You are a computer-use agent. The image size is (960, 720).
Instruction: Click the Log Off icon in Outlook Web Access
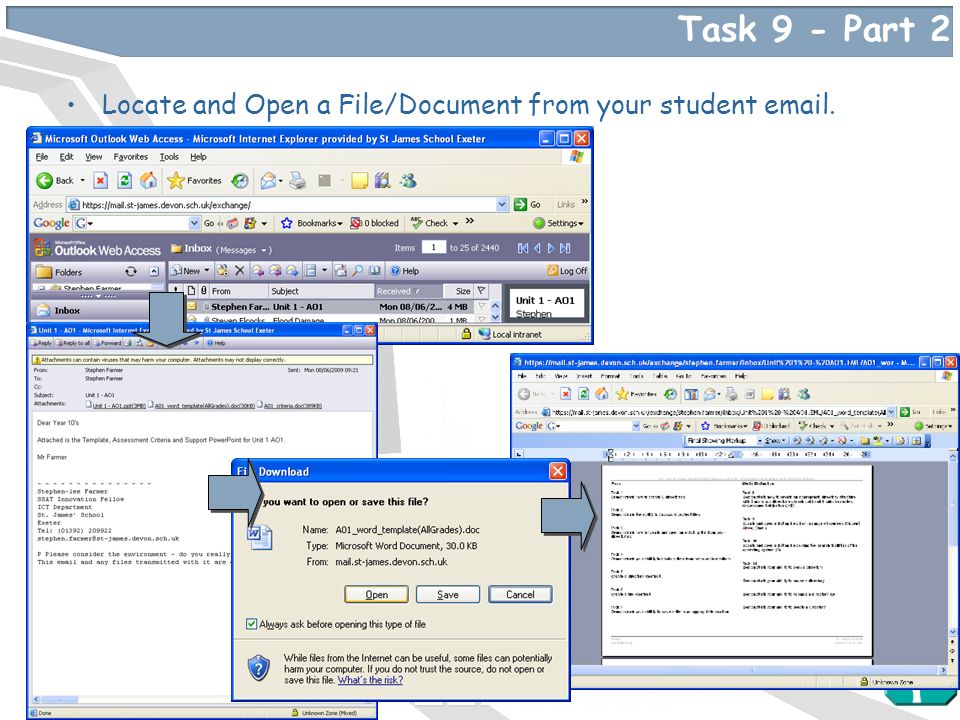[x=553, y=271]
